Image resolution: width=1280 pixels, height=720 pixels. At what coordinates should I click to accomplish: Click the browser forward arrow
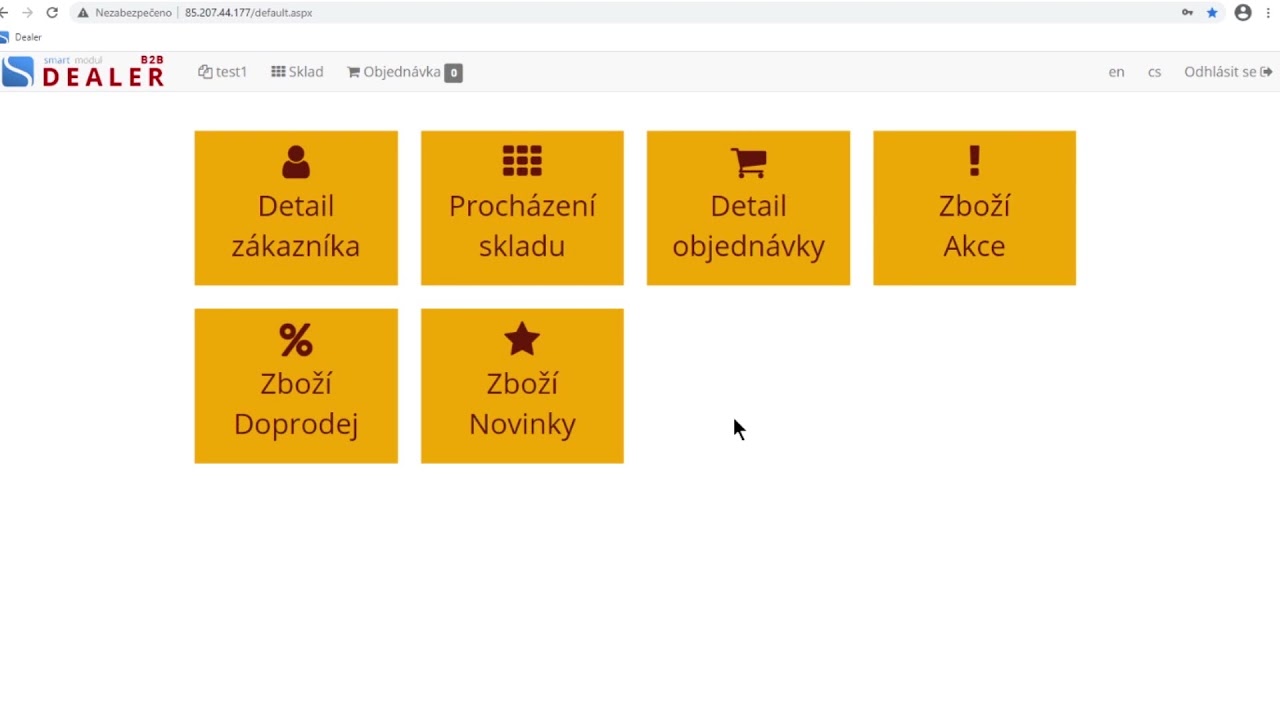[x=27, y=13]
